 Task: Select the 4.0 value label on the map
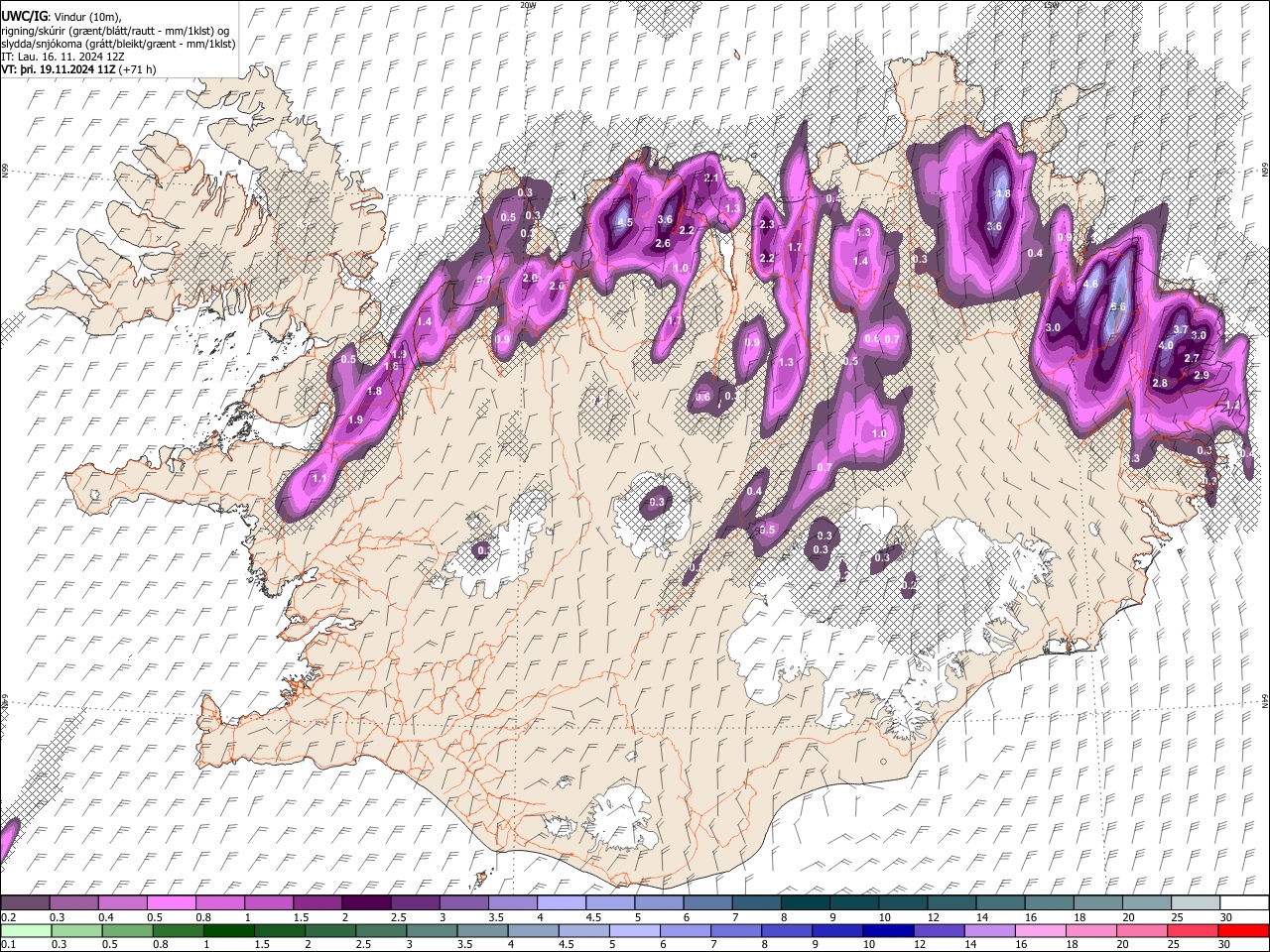coord(1166,345)
